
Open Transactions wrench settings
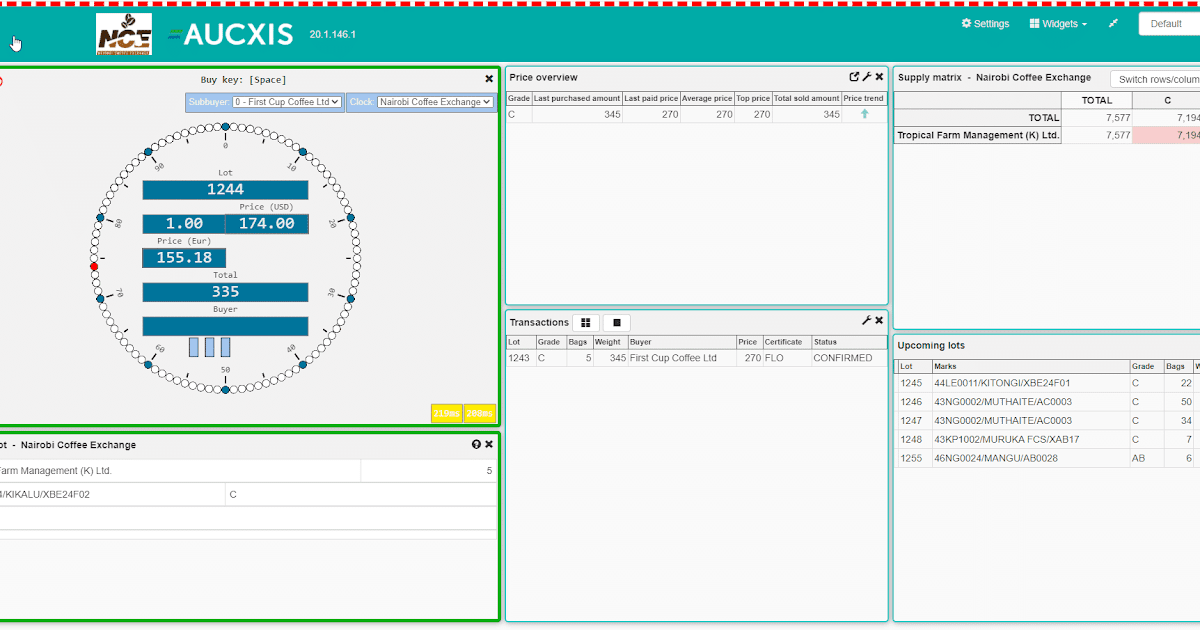[867, 321]
